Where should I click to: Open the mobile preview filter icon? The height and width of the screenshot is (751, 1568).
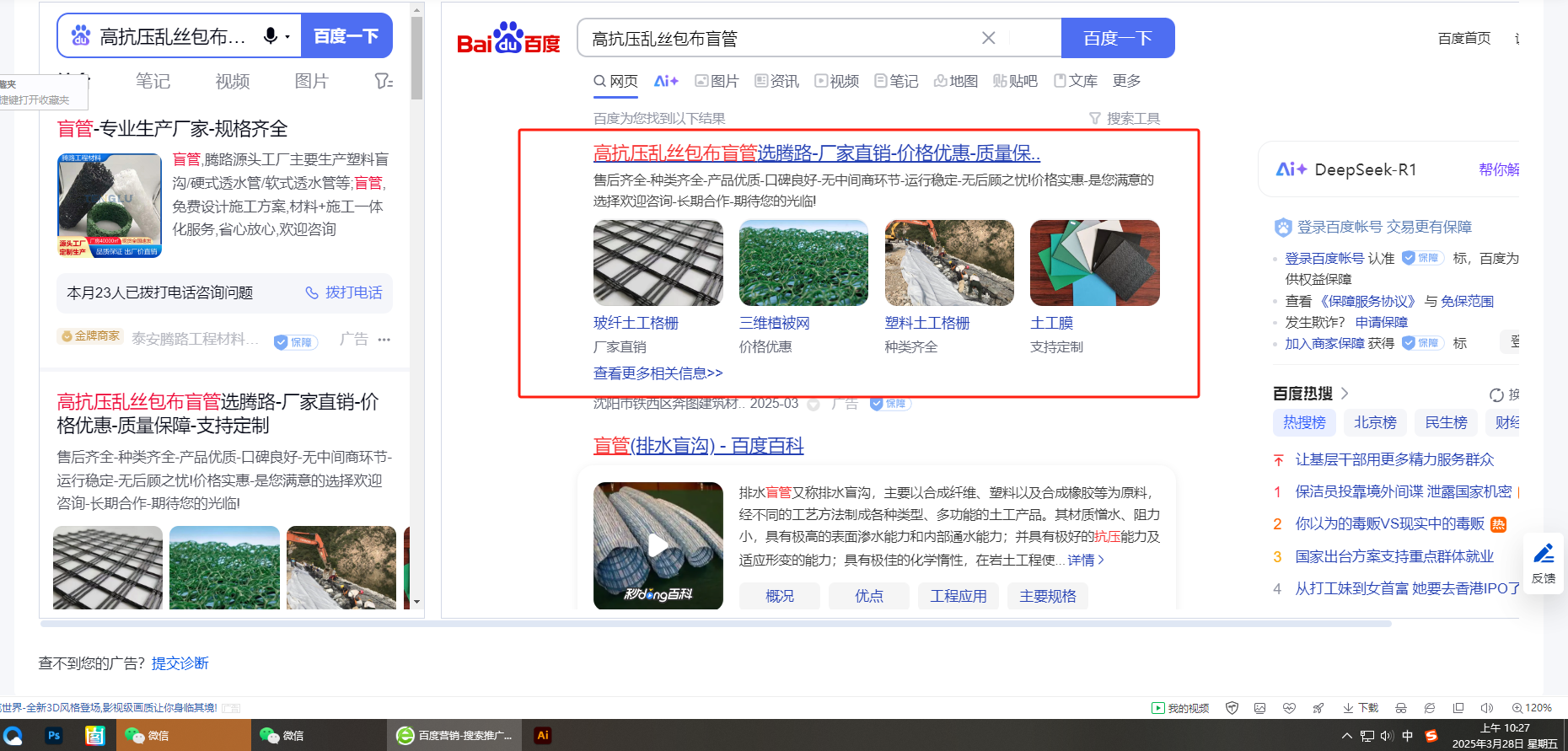pos(384,81)
